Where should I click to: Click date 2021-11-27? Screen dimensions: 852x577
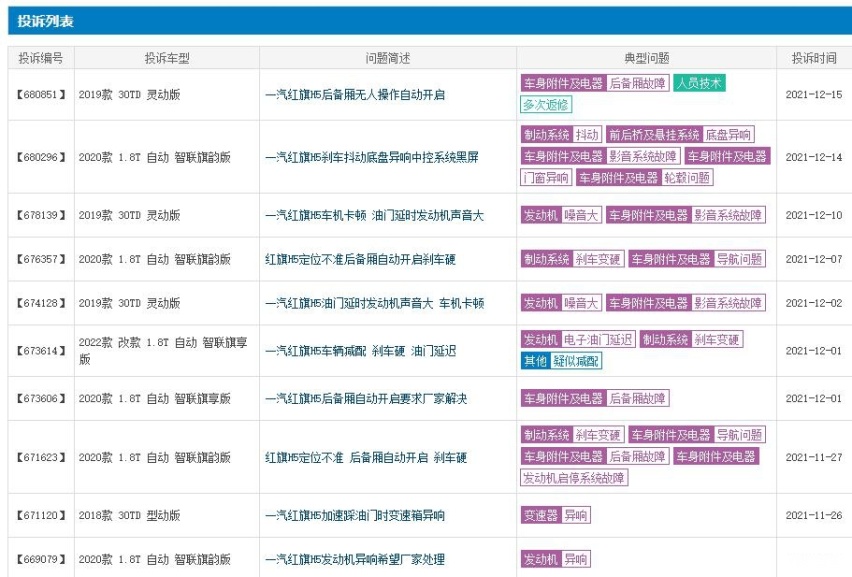click(x=813, y=457)
